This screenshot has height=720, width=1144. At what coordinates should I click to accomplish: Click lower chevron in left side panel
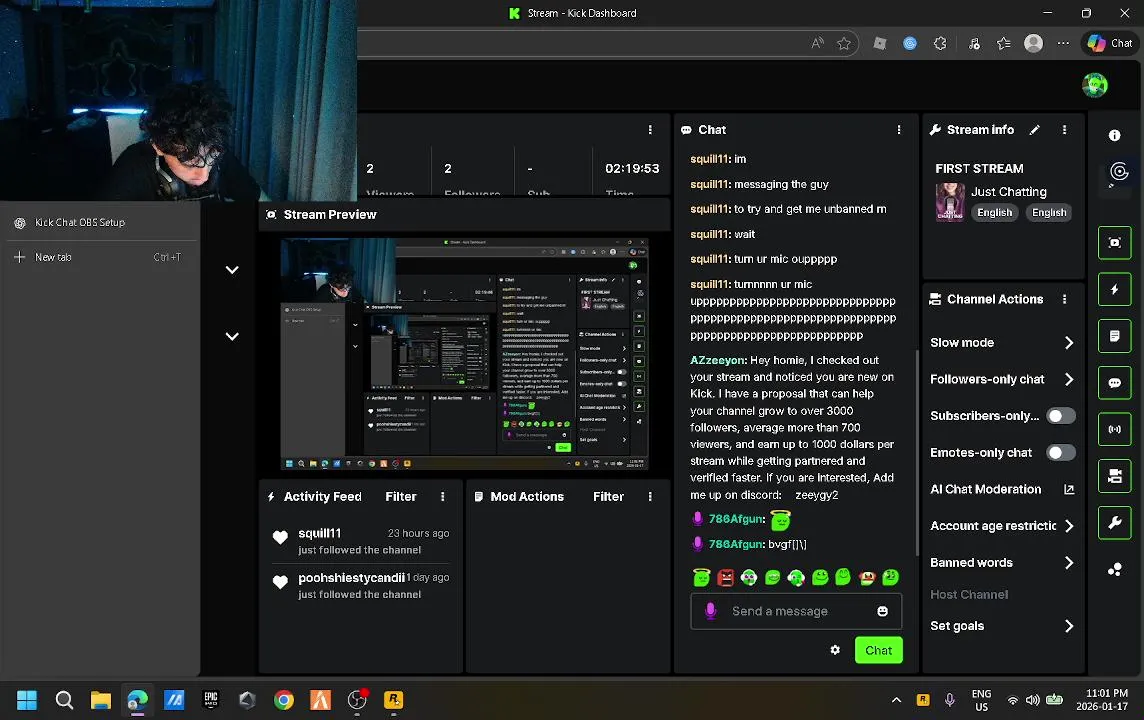[x=232, y=336]
